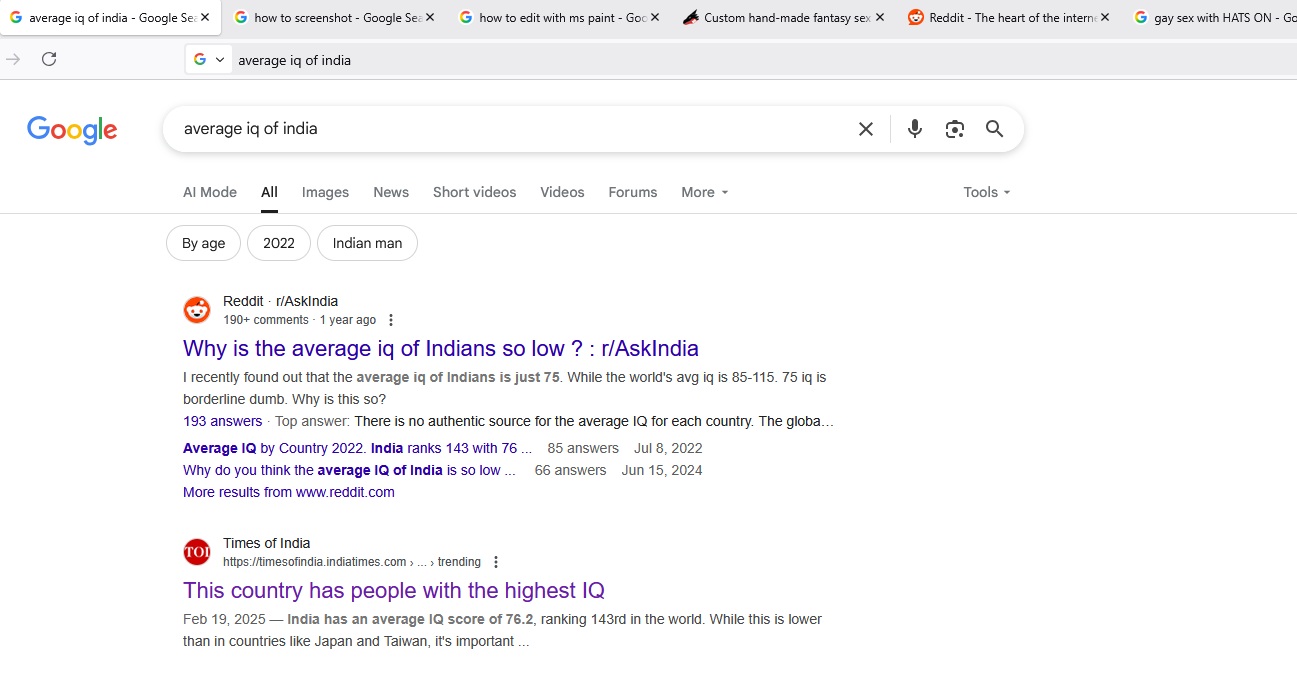Reload the page with the refresh icon
1297x677 pixels.
pos(49,59)
